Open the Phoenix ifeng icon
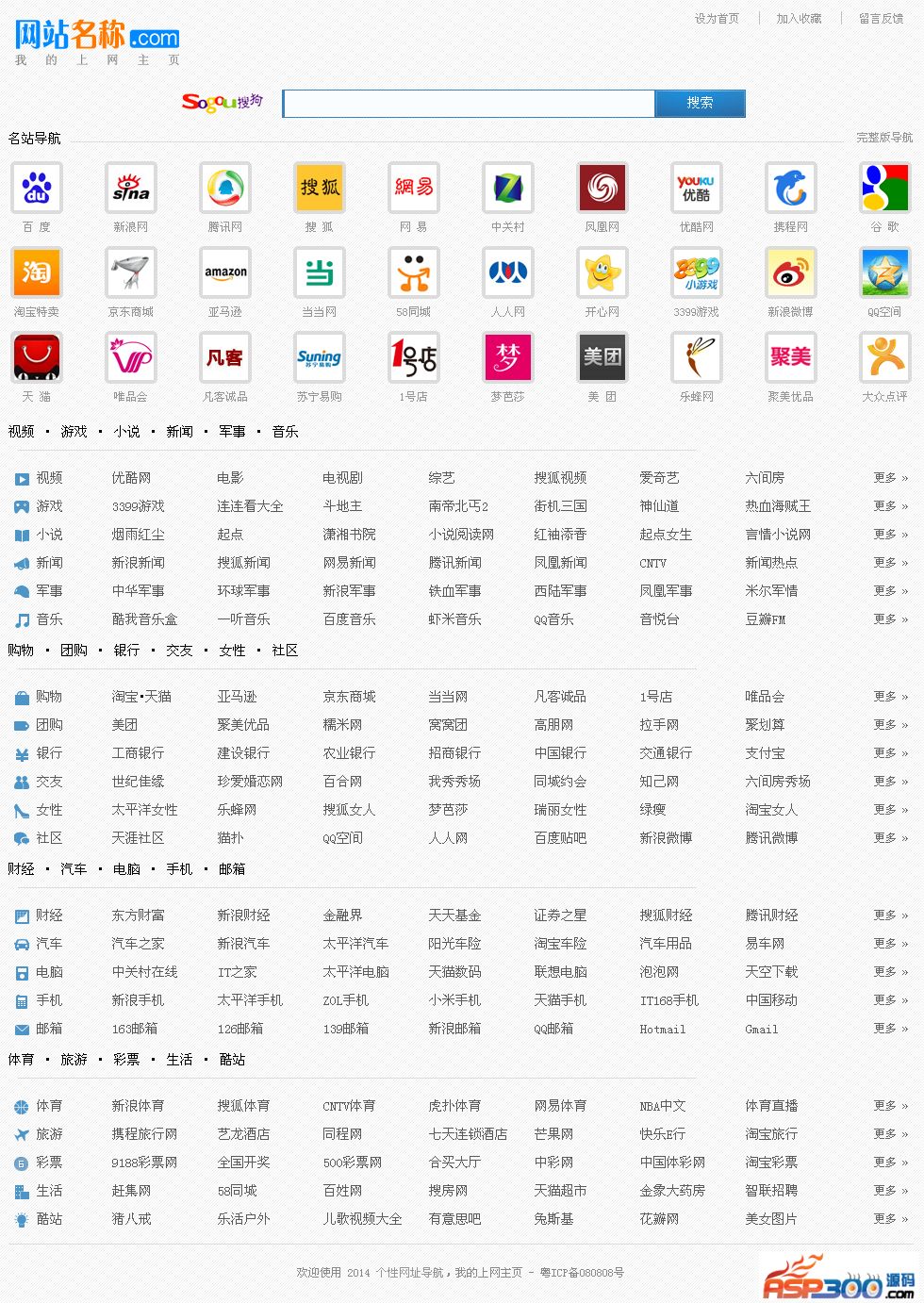Screen dimensions: 924x1303 click(x=602, y=188)
